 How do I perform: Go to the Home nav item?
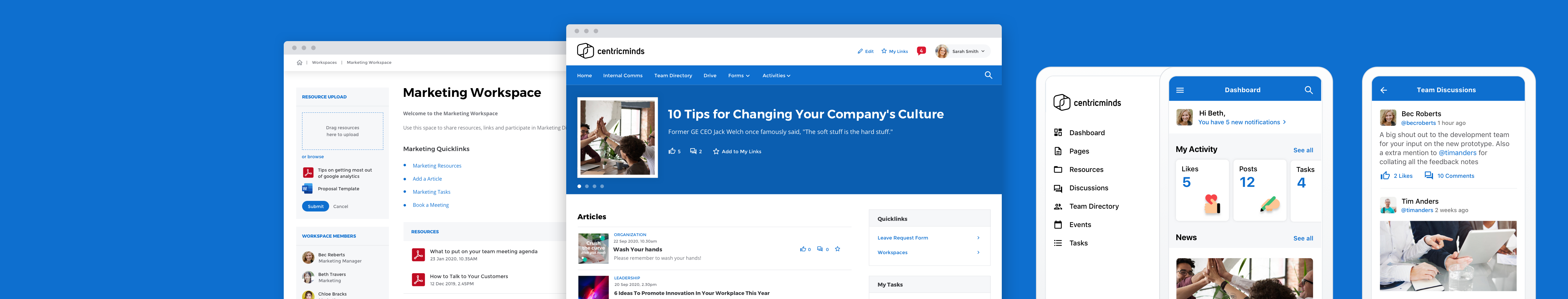tap(584, 75)
